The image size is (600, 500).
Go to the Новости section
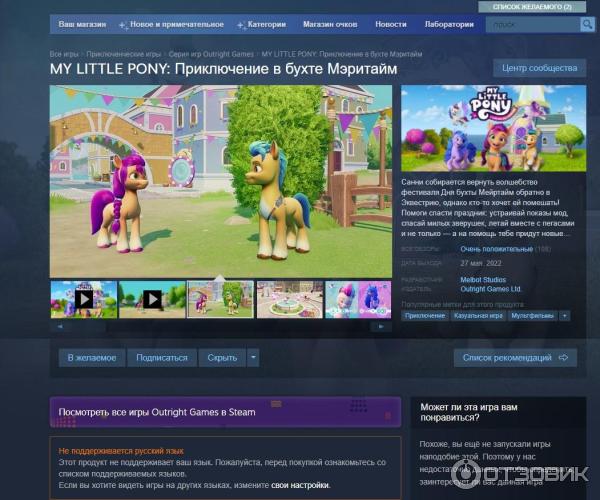pyautogui.click(x=391, y=24)
